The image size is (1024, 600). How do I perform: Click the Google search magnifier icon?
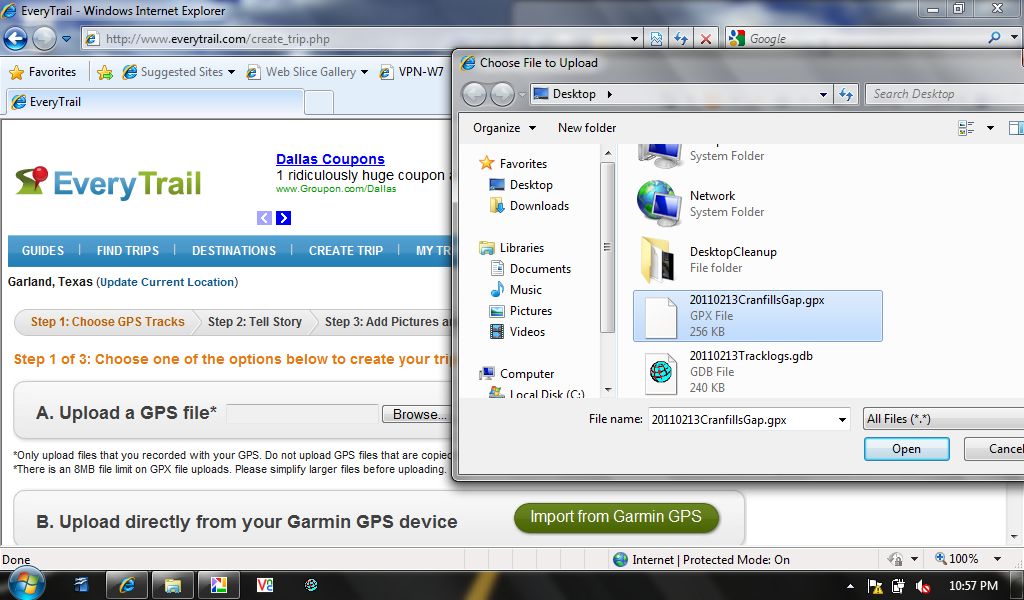pos(994,38)
